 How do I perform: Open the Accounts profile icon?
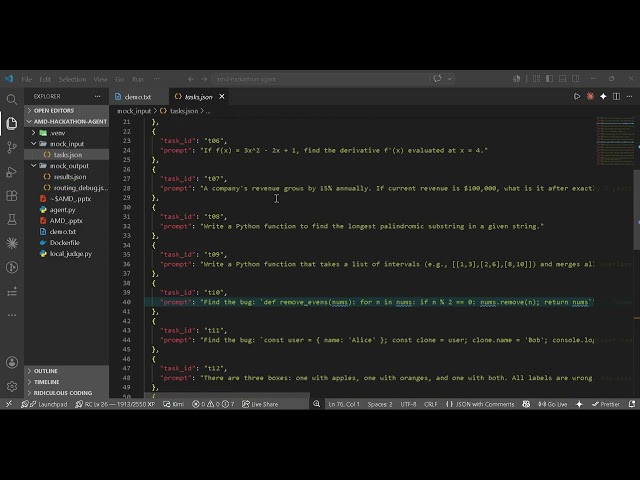coord(12,362)
